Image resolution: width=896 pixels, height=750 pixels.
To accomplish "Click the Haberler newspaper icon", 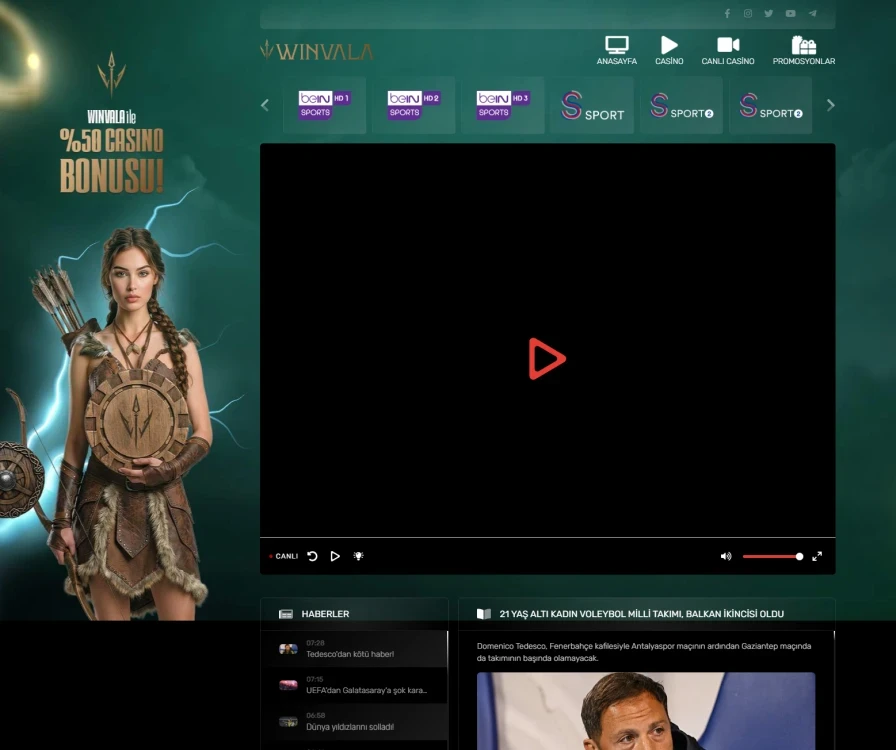I will coord(286,614).
